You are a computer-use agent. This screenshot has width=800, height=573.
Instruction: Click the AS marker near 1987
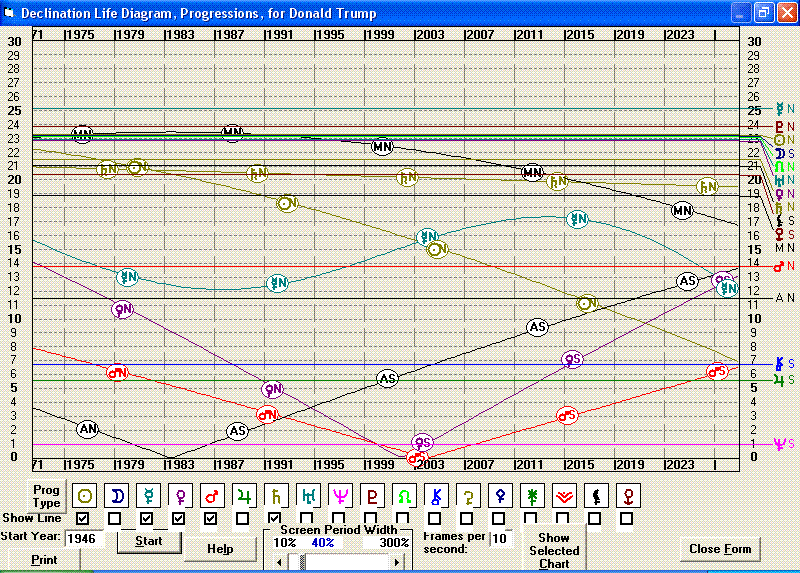237,431
